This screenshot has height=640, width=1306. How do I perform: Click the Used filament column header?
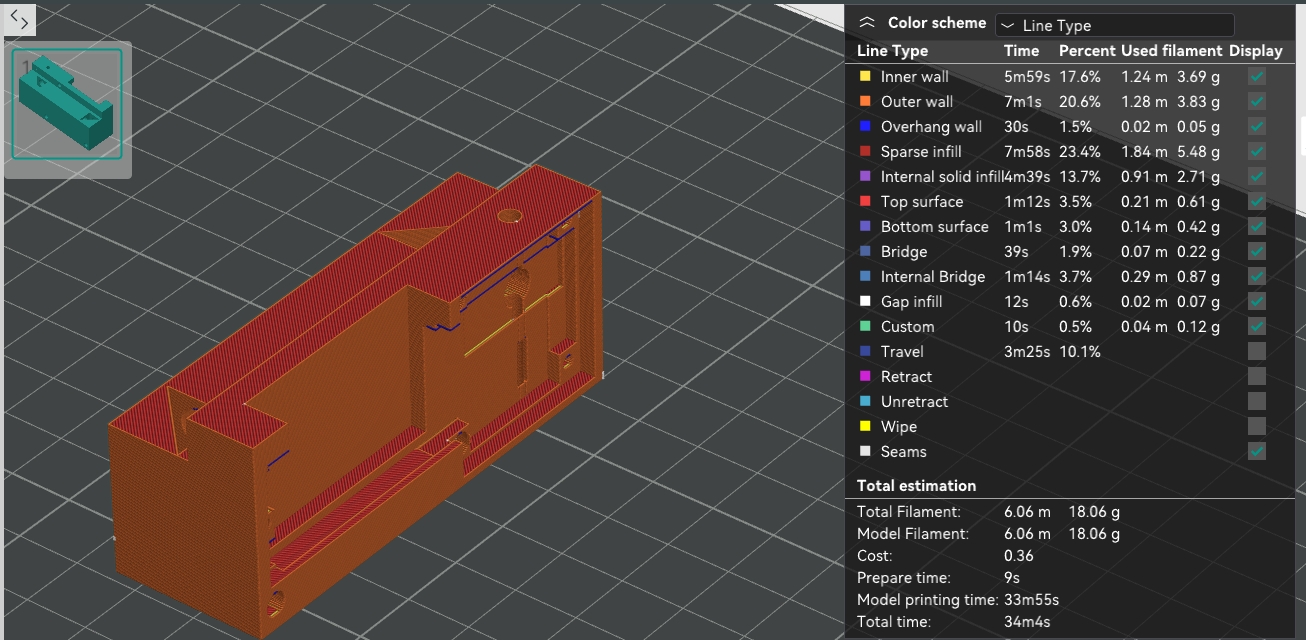(x=1171, y=51)
